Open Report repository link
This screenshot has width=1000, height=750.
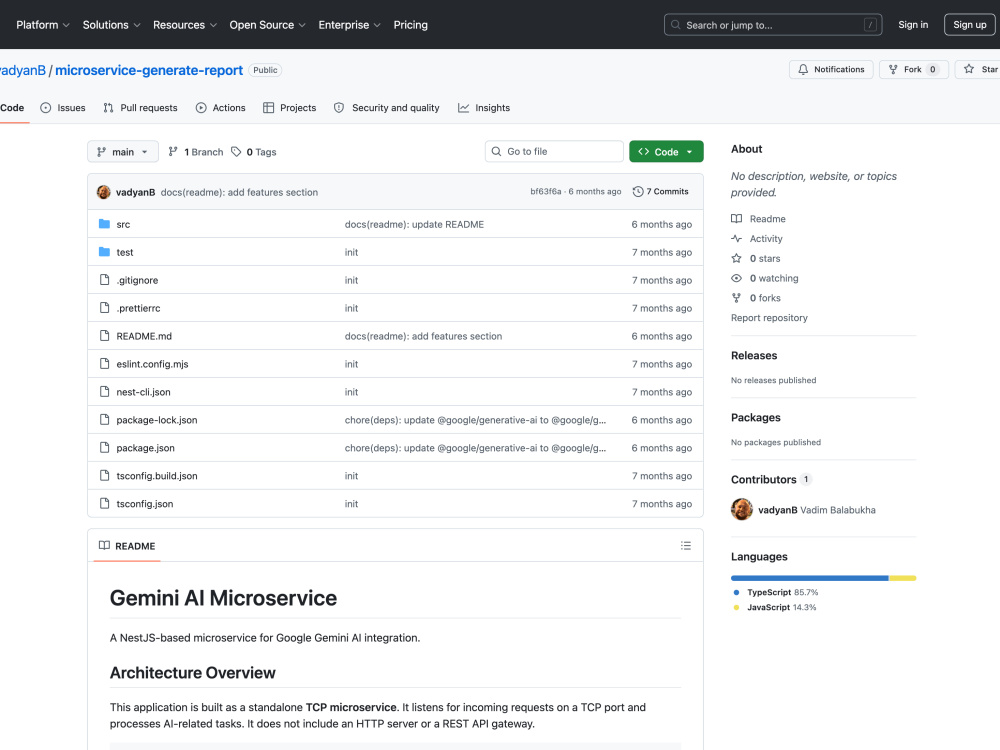pyautogui.click(x=769, y=318)
